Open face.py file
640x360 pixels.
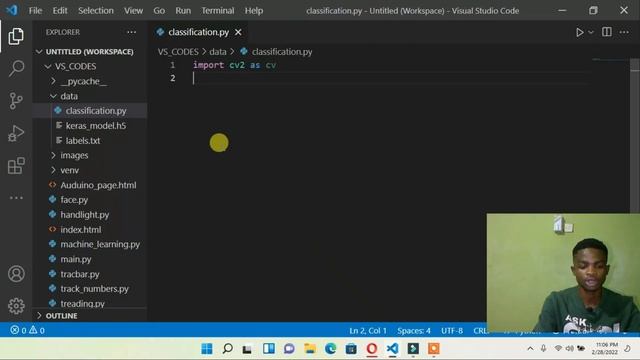point(89,200)
